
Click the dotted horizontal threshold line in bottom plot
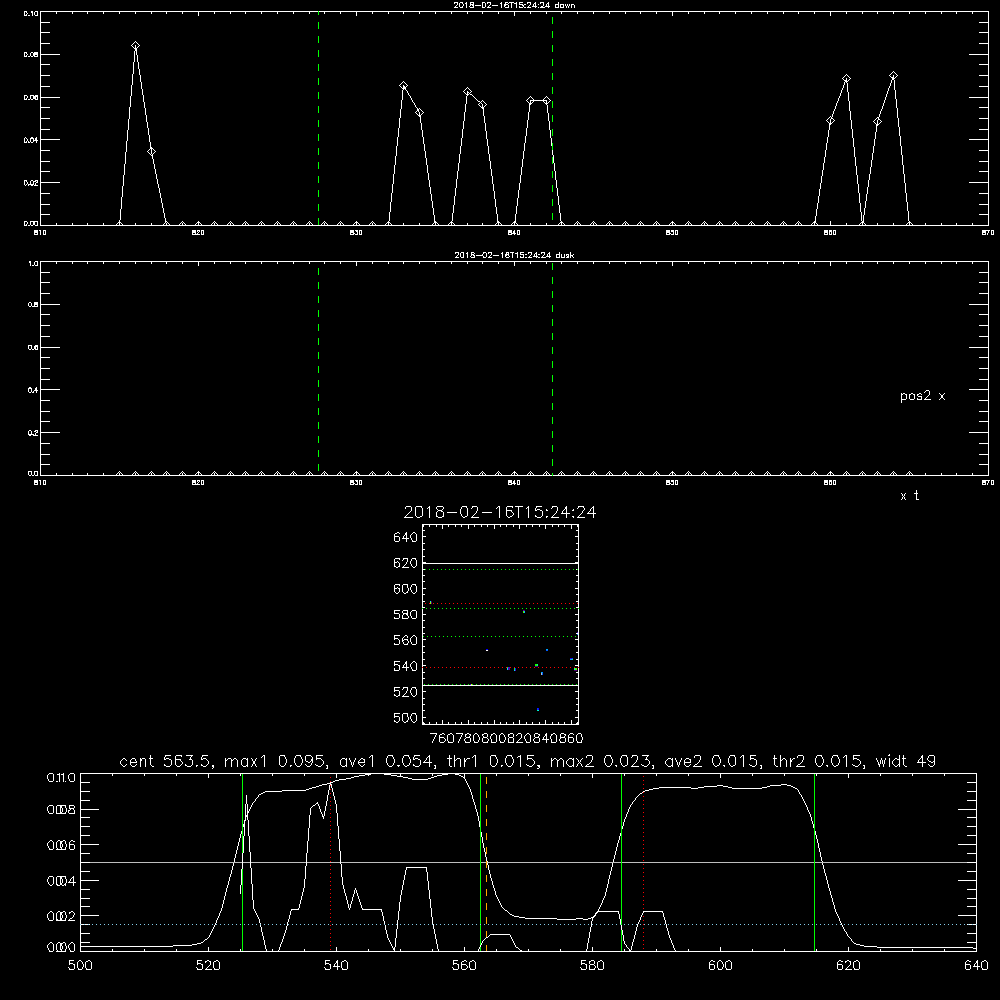coord(528,924)
